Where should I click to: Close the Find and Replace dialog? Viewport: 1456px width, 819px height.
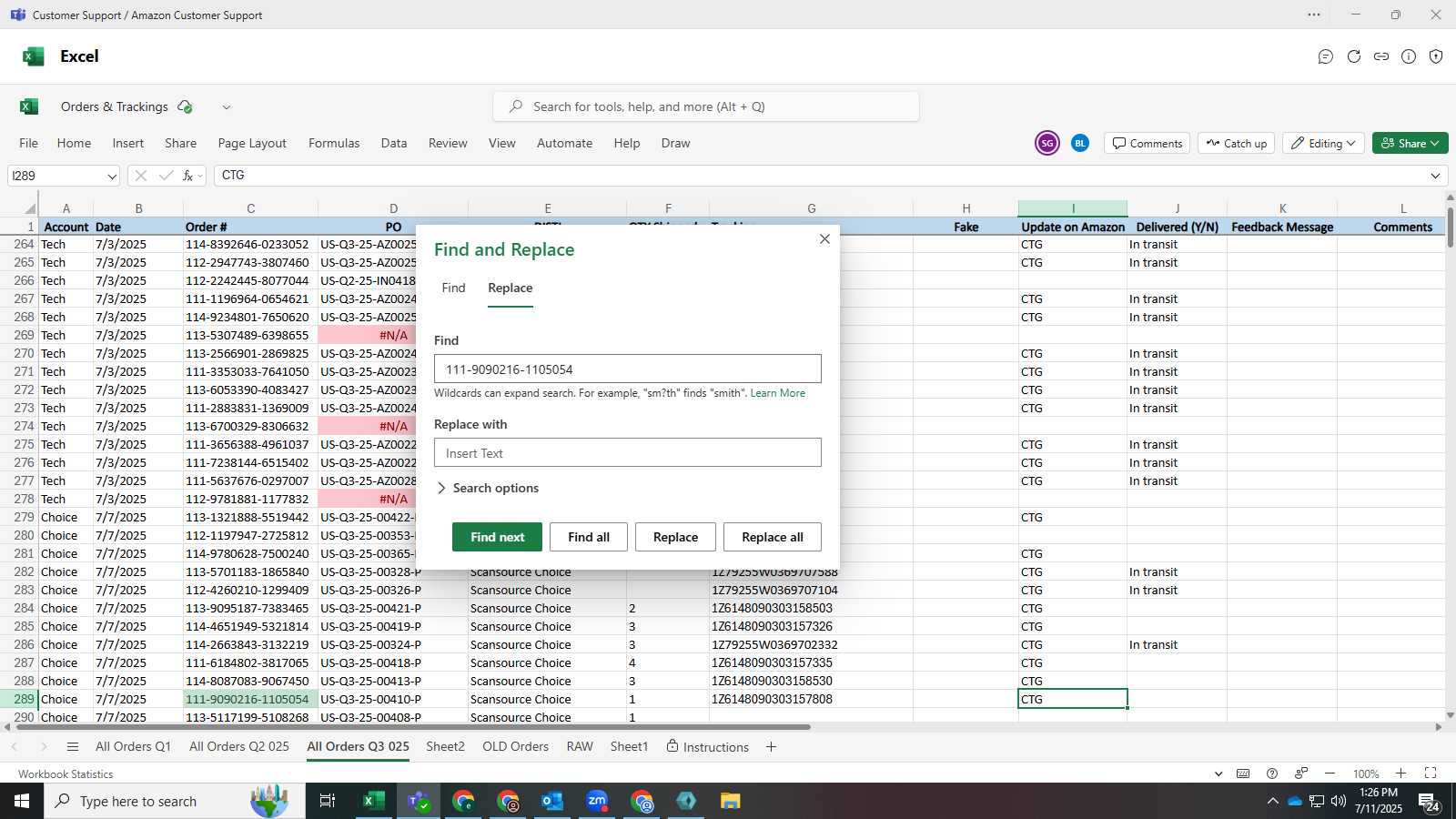(824, 239)
